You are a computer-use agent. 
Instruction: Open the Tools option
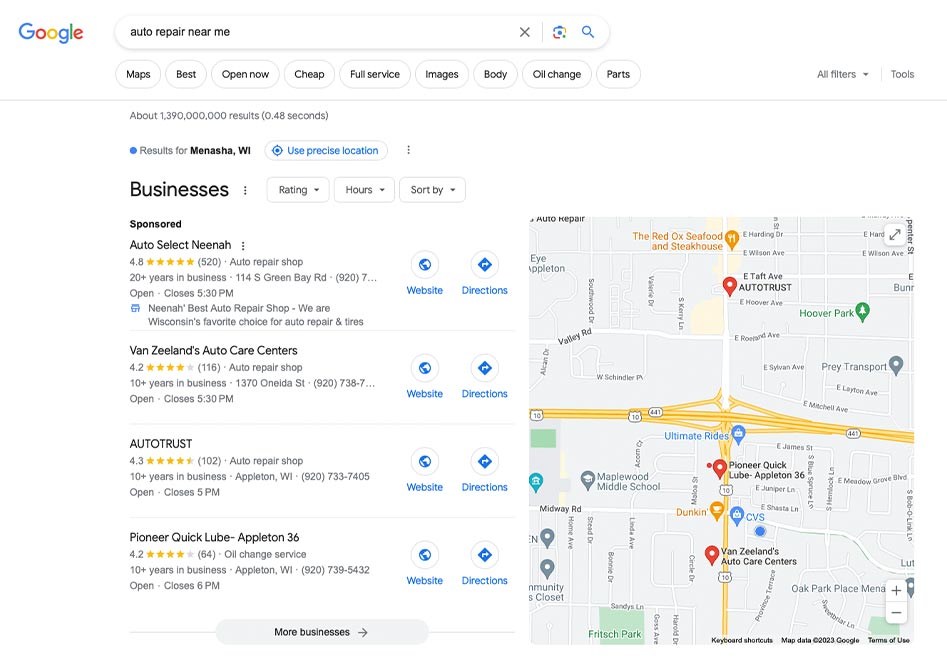[902, 74]
